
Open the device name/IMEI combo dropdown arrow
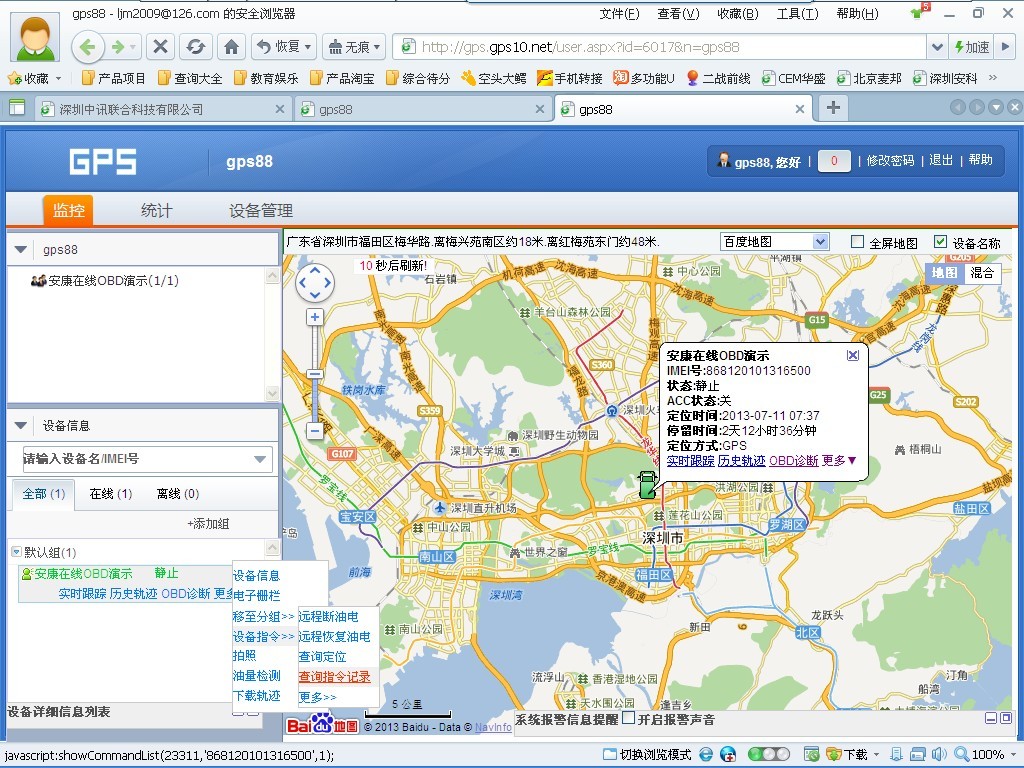point(260,459)
